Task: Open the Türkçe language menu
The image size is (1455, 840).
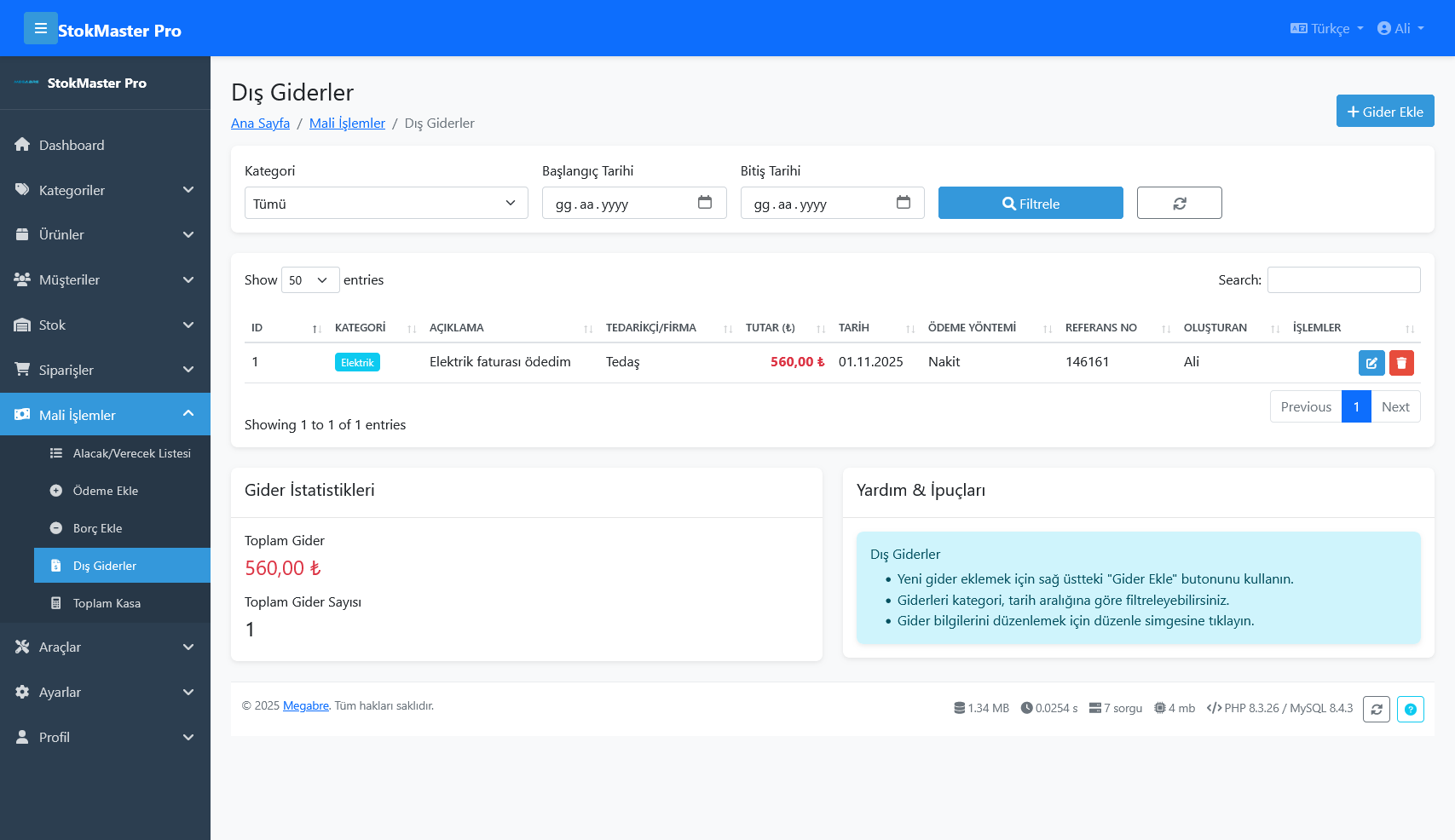Action: coord(1326,28)
